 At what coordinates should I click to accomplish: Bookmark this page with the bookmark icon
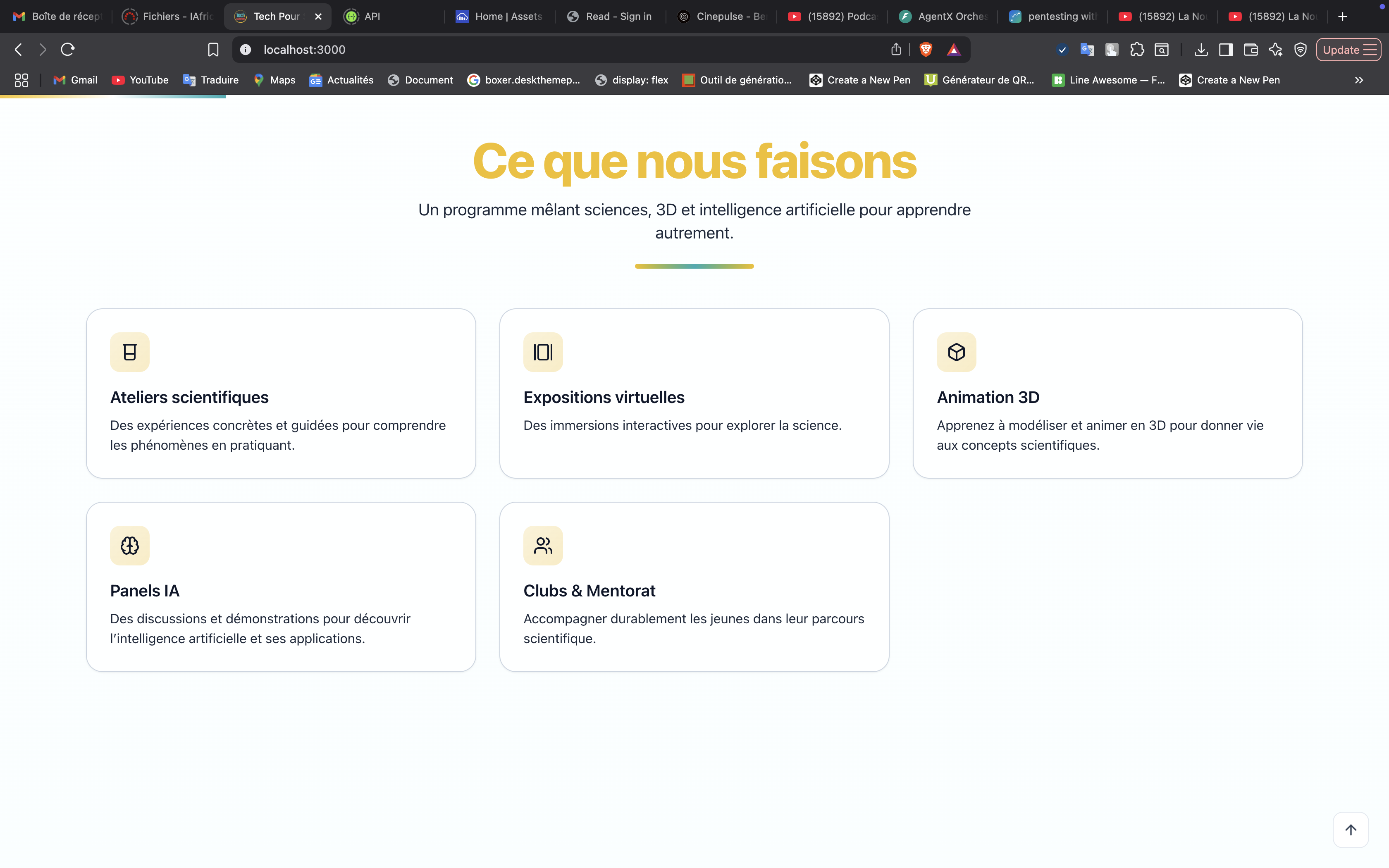tap(213, 49)
